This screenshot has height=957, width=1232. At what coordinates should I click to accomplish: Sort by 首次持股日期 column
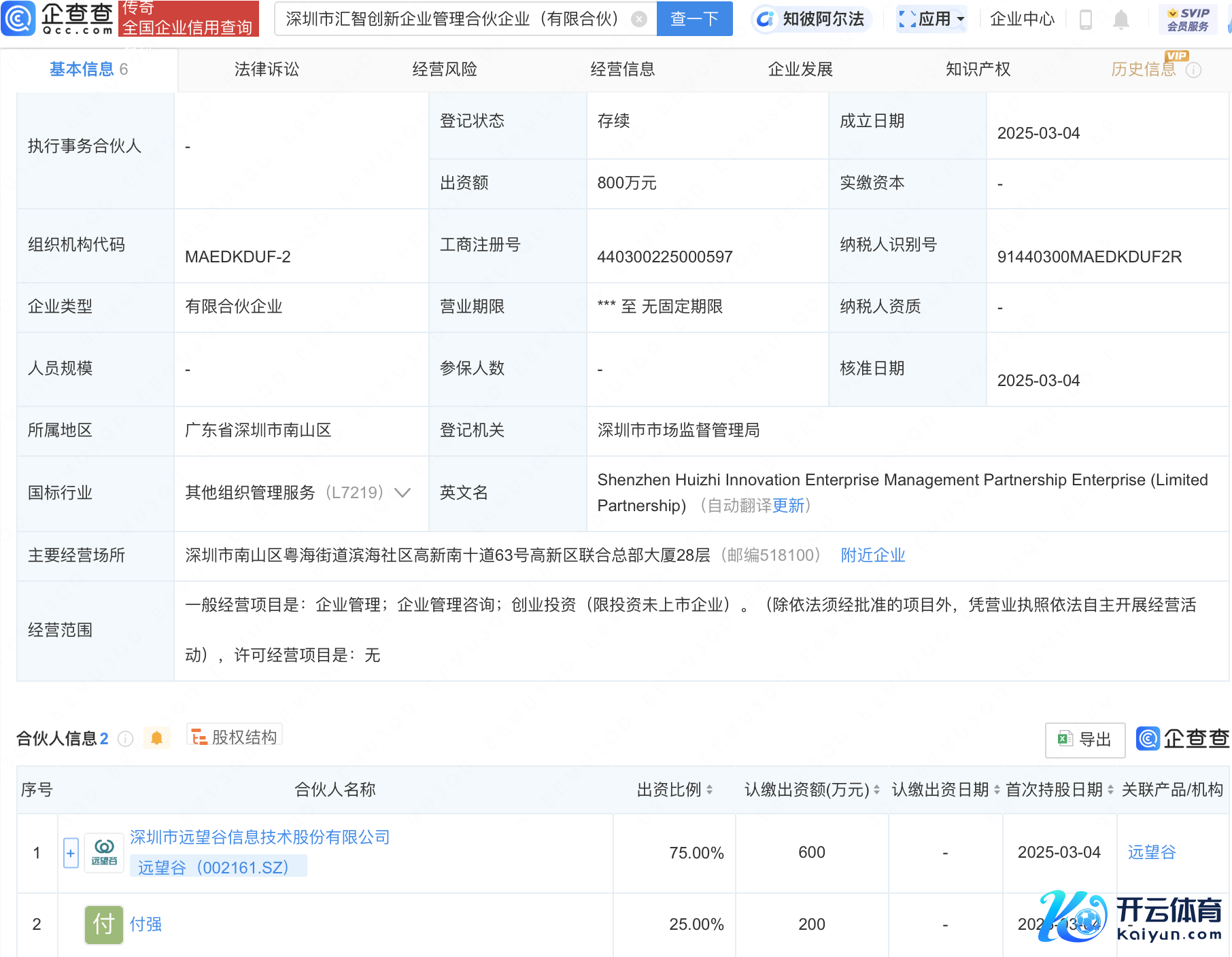tap(1110, 790)
